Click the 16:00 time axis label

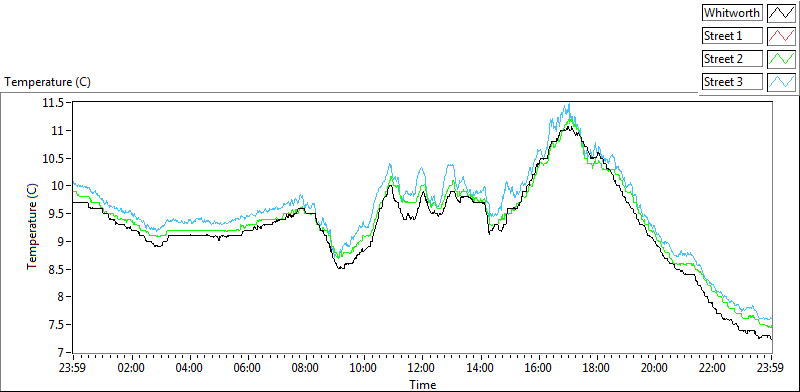pos(539,368)
